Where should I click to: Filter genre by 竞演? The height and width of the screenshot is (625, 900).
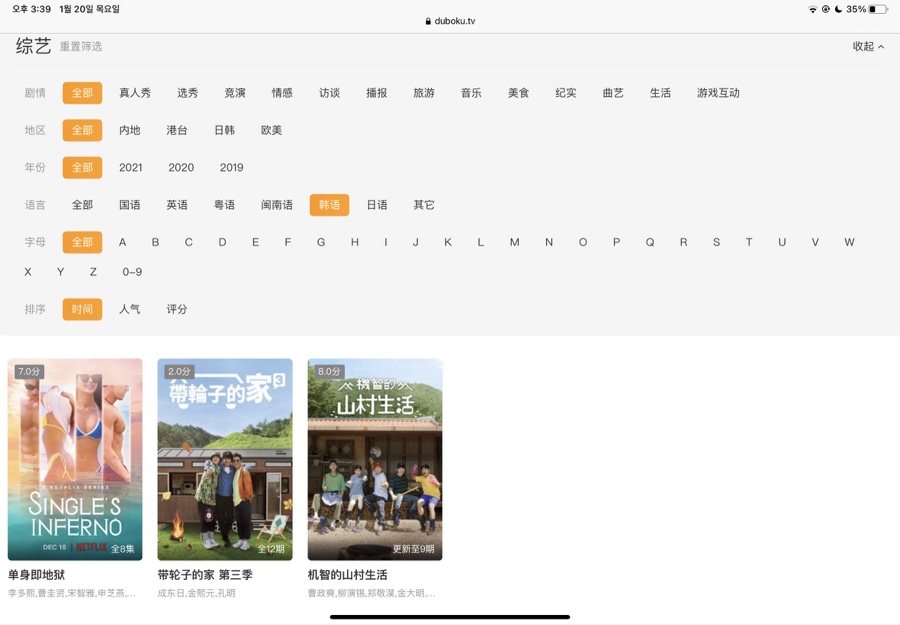(235, 93)
